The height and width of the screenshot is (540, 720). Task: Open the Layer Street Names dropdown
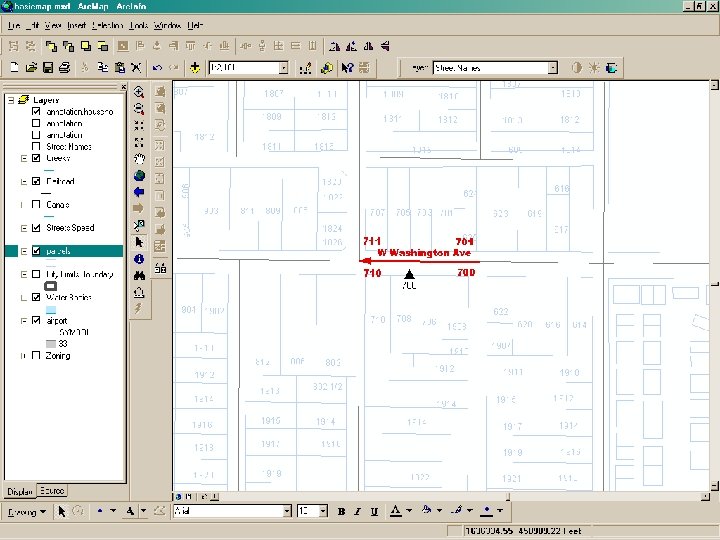point(553,68)
